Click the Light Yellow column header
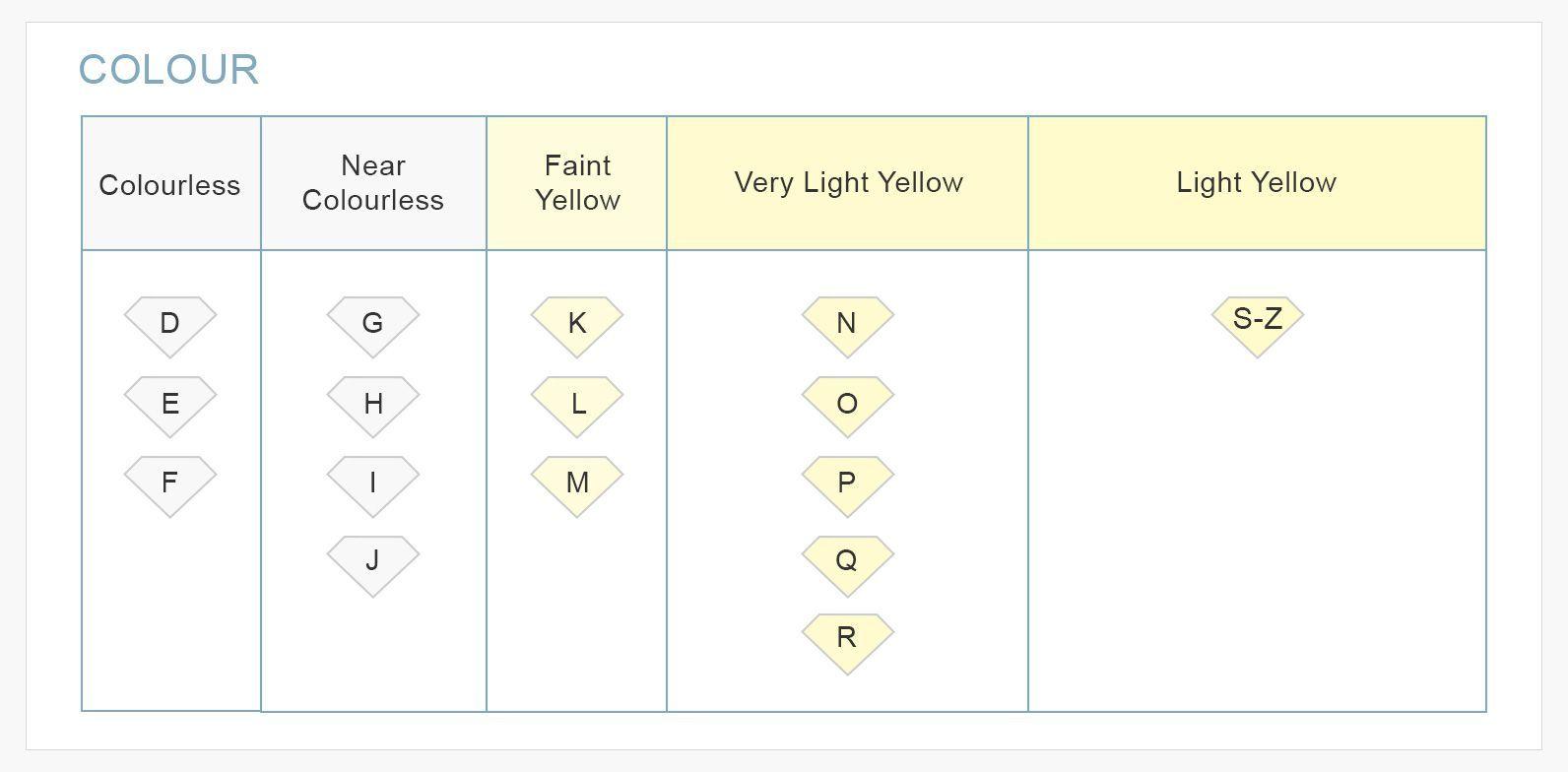Screen dimensions: 1568x772 [x=1257, y=183]
